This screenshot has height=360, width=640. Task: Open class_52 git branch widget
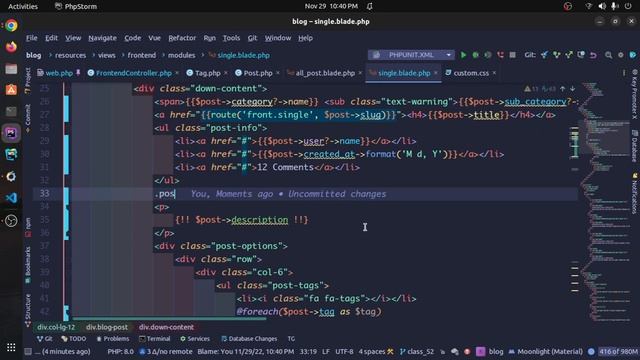417,351
